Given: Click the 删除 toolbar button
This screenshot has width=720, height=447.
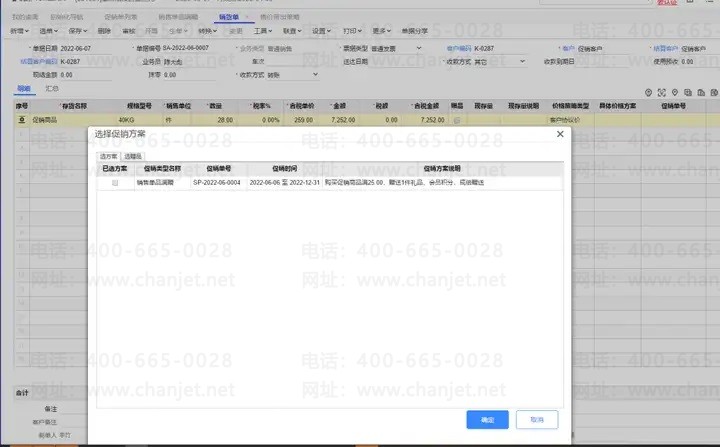Looking at the screenshot, I should click(x=104, y=31).
